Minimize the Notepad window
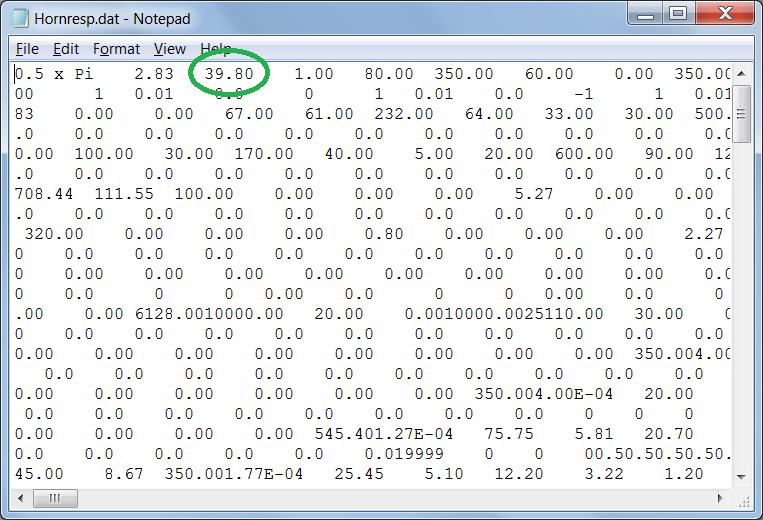The width and height of the screenshot is (763, 520). point(645,14)
